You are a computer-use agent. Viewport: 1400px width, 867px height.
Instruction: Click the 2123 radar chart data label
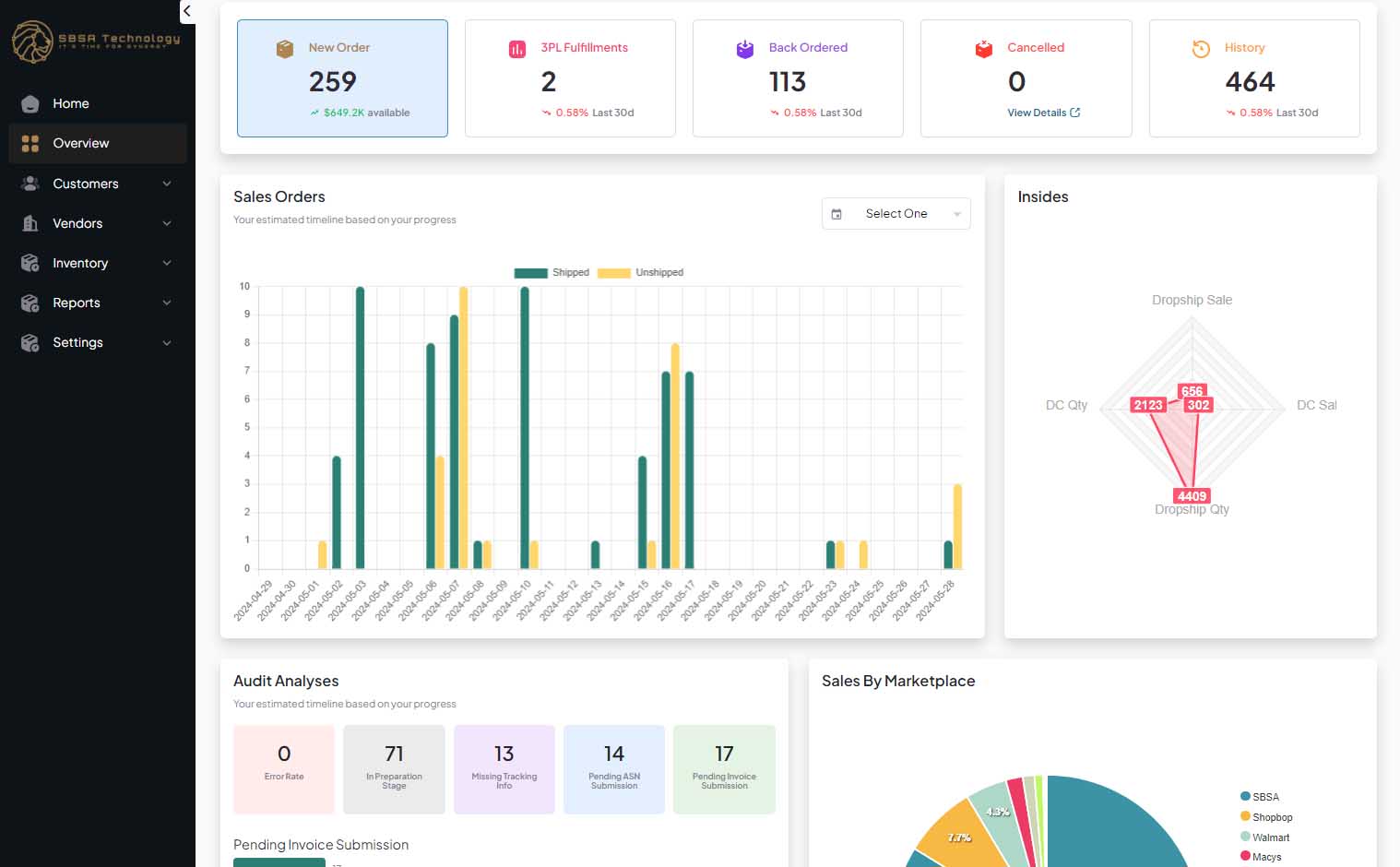[1148, 405]
